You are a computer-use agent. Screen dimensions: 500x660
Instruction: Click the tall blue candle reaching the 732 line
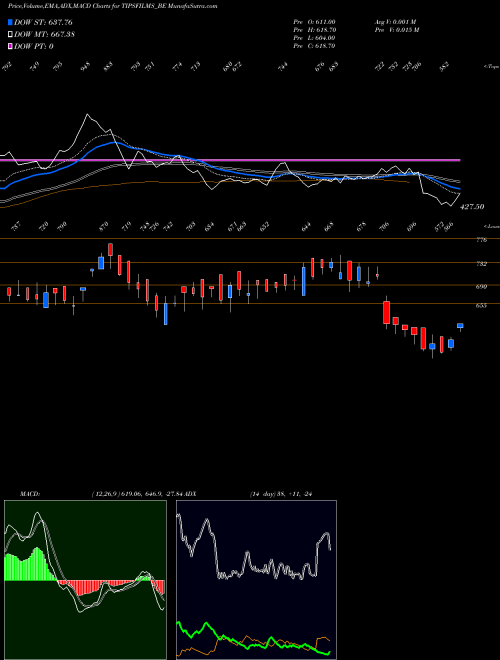click(303, 281)
